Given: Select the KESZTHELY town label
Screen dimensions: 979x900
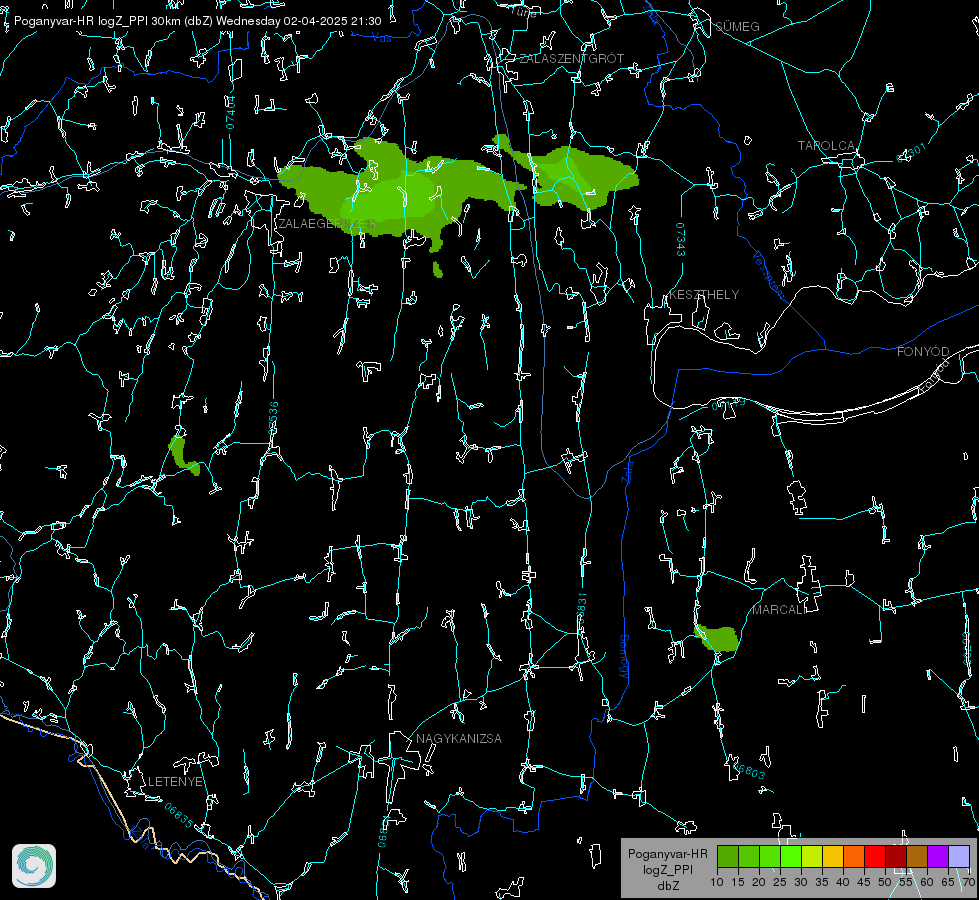Looking at the screenshot, I should 704,294.
